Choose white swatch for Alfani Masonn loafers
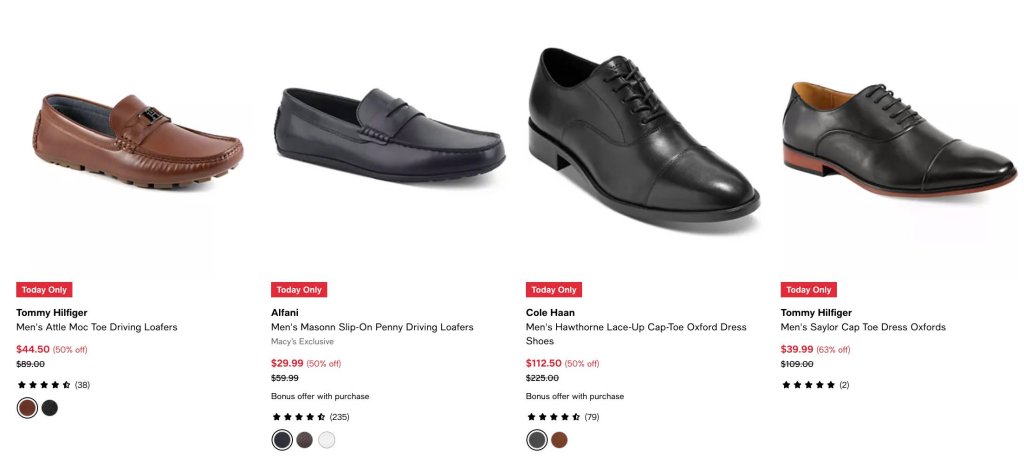Screen dimensions: 1024x459 pyautogui.click(x=327, y=440)
